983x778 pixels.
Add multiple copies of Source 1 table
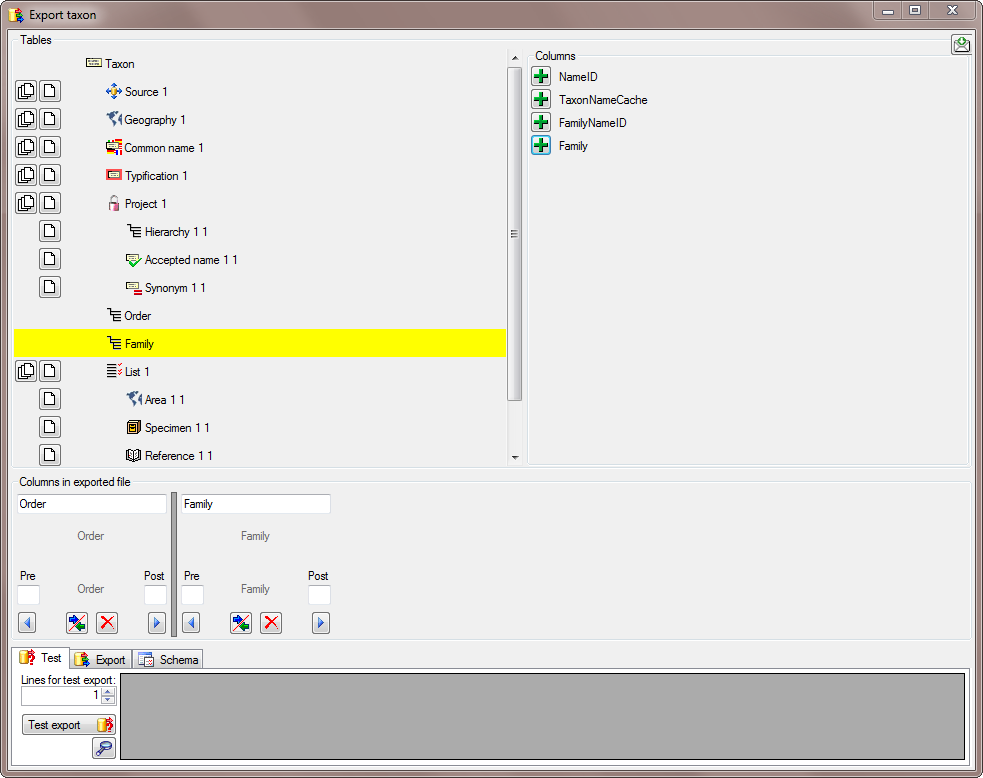(26, 92)
